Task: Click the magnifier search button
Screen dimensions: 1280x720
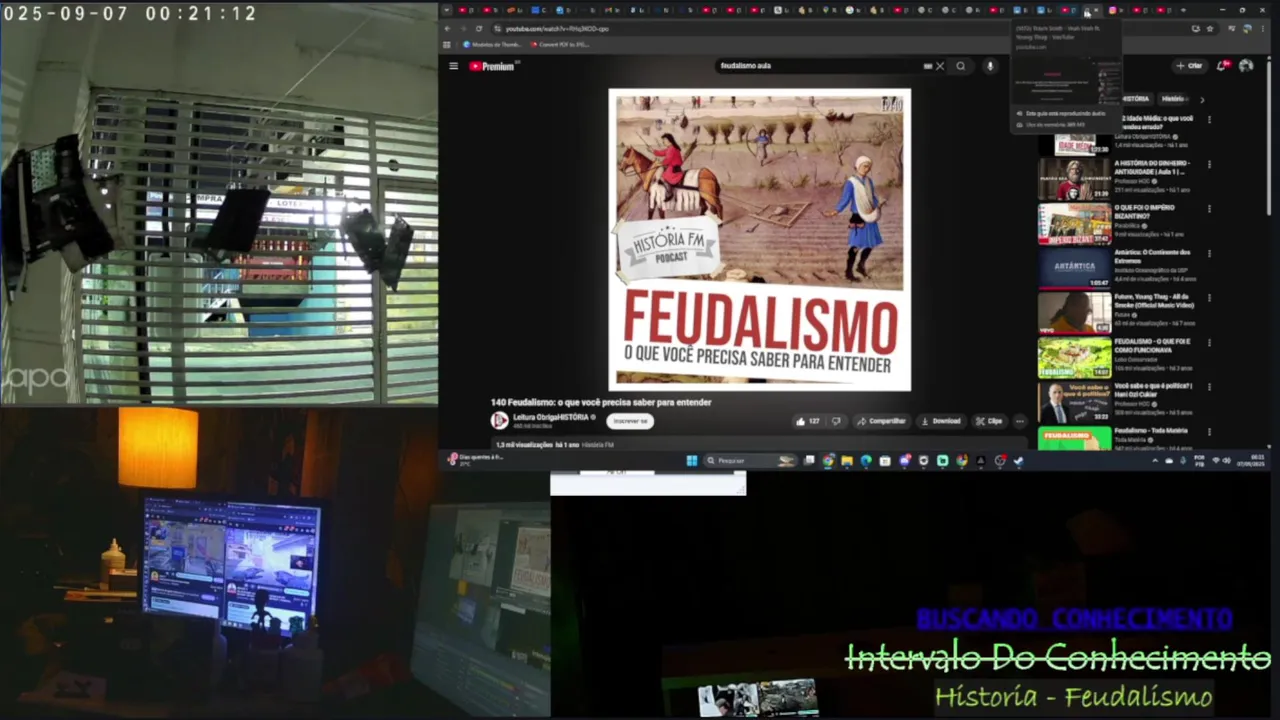Action: click(961, 66)
